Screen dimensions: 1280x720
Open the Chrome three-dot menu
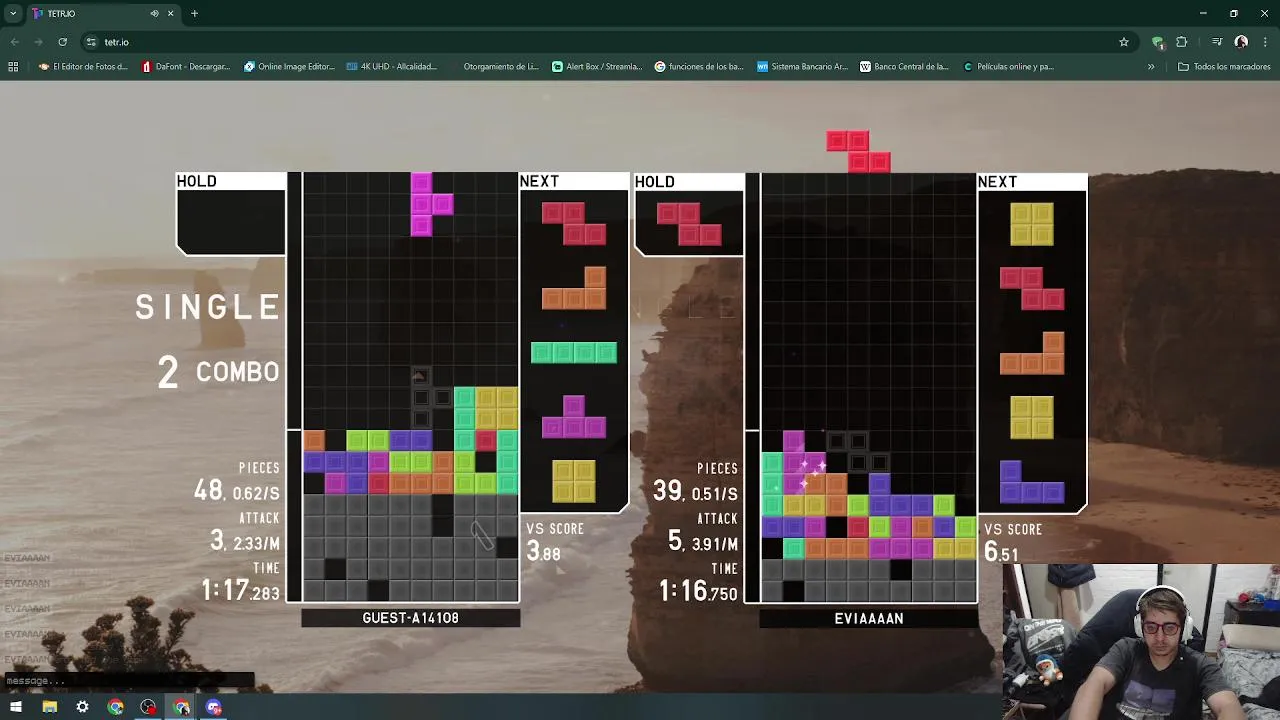(1264, 42)
